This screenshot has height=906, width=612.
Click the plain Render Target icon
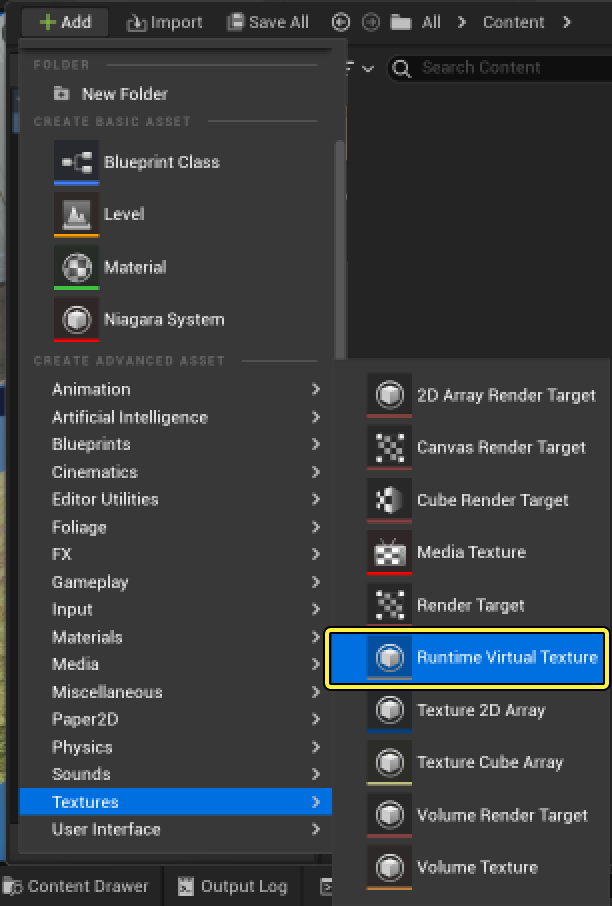[x=390, y=605]
